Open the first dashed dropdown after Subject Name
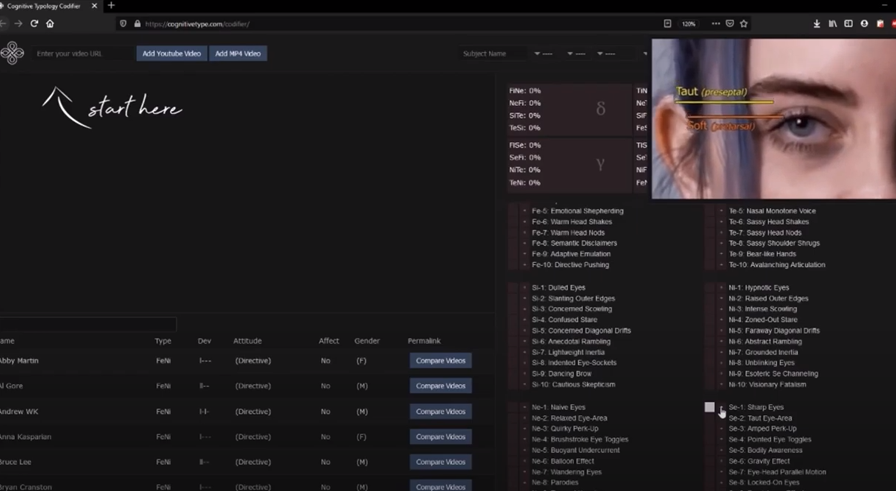896x491 pixels. click(x=544, y=54)
